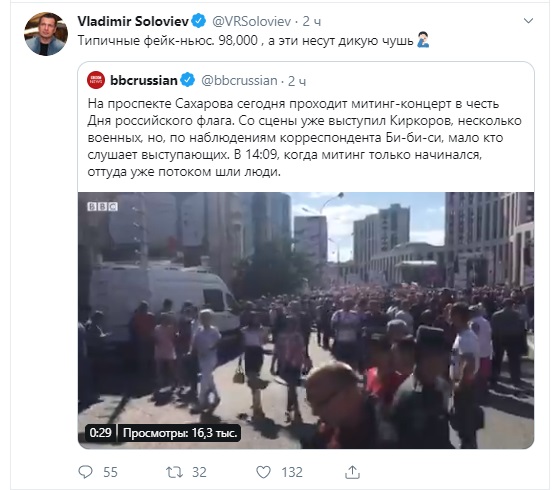552x490 pixels.
Task: Click the 0:29 video duration badge
Action: 100,433
